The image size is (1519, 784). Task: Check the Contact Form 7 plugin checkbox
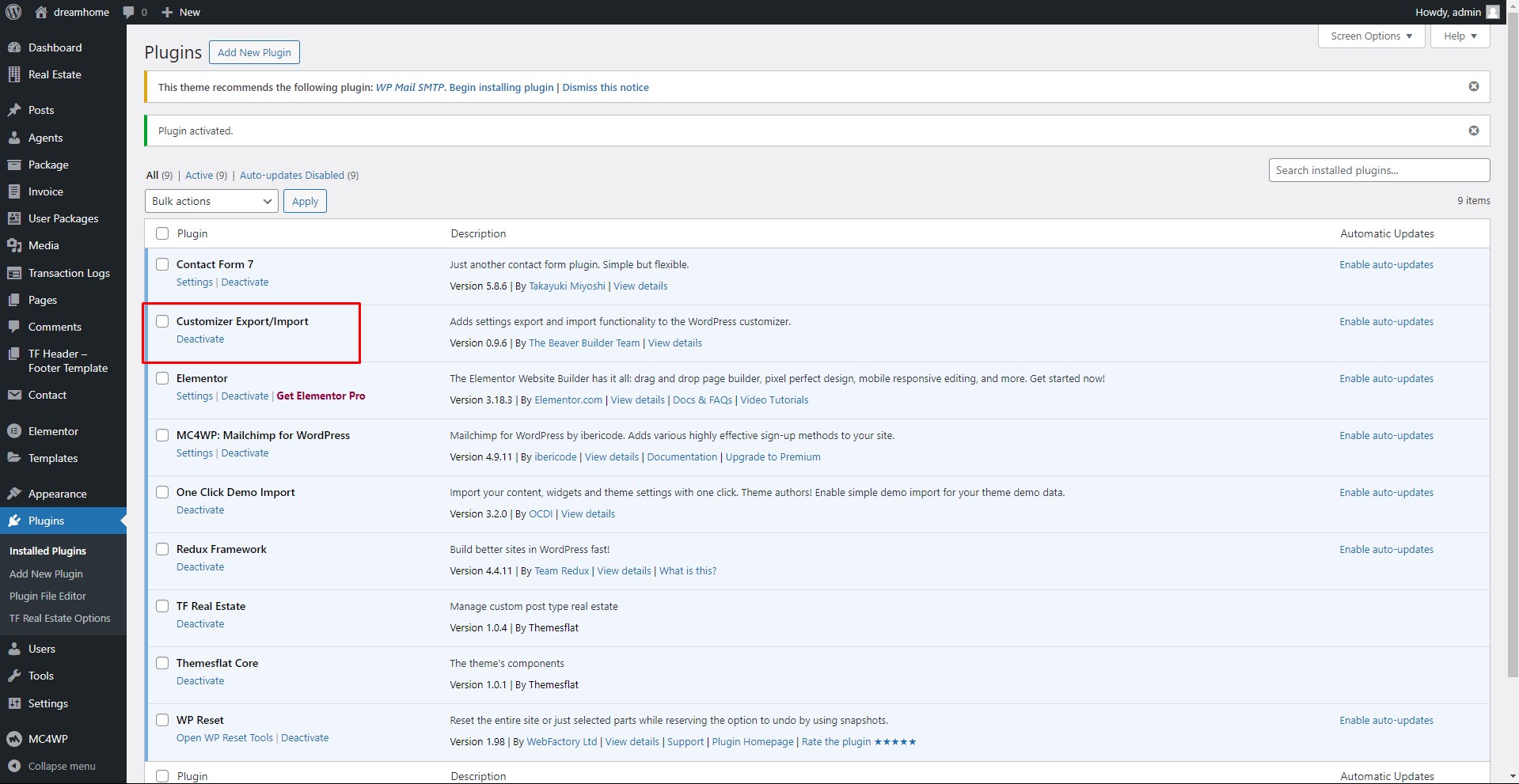pos(162,264)
